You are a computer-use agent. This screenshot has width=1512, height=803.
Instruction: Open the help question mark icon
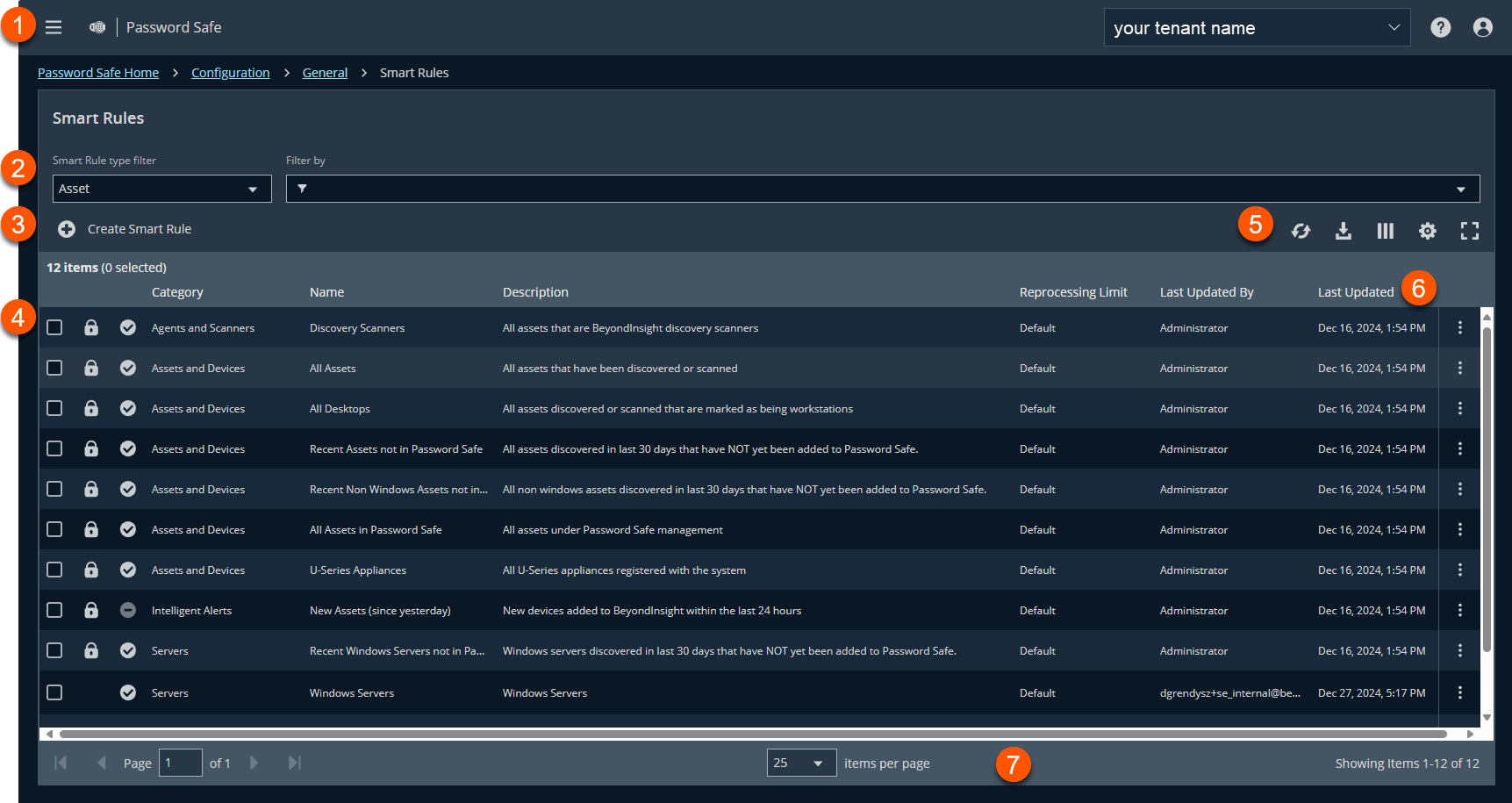coord(1440,27)
